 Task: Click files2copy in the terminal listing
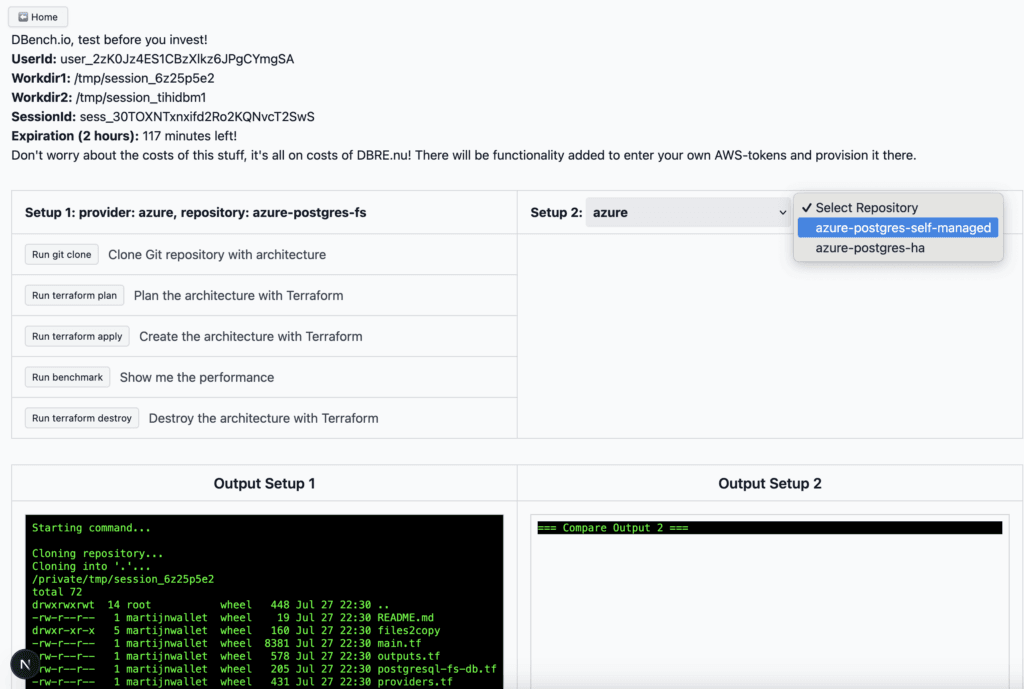pyautogui.click(x=409, y=630)
